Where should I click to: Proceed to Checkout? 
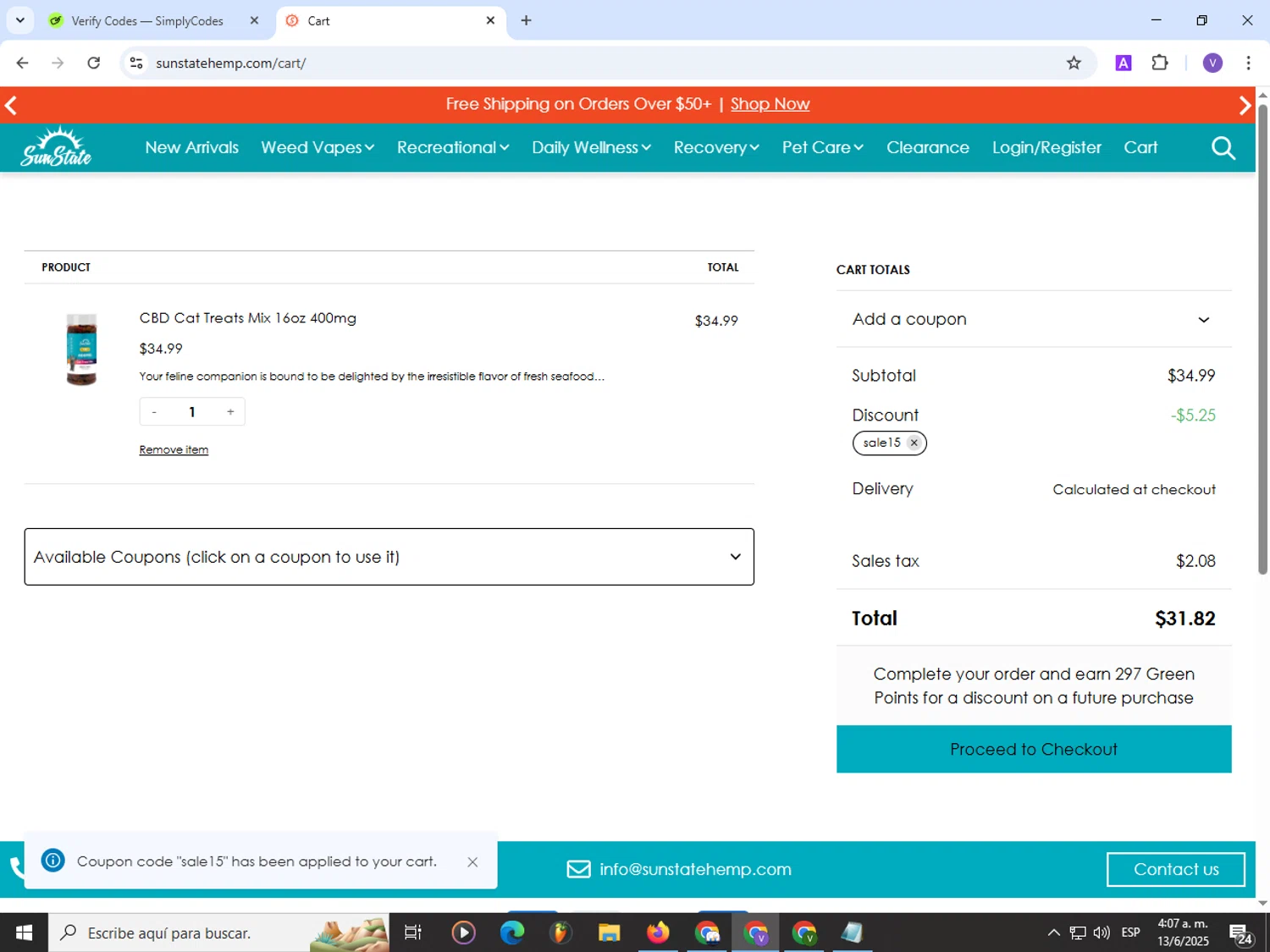(x=1034, y=749)
